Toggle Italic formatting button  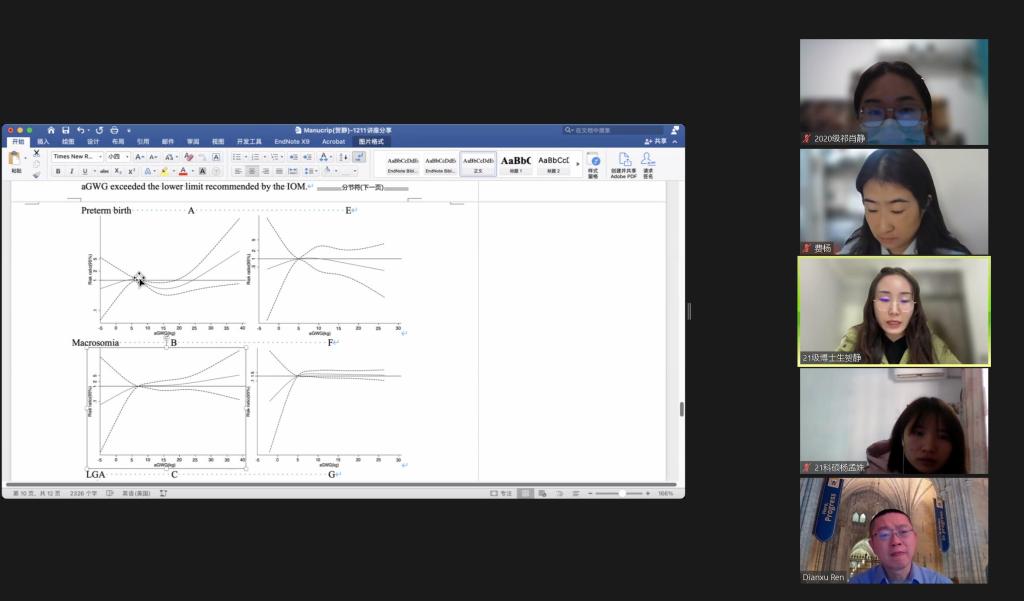click(x=71, y=171)
